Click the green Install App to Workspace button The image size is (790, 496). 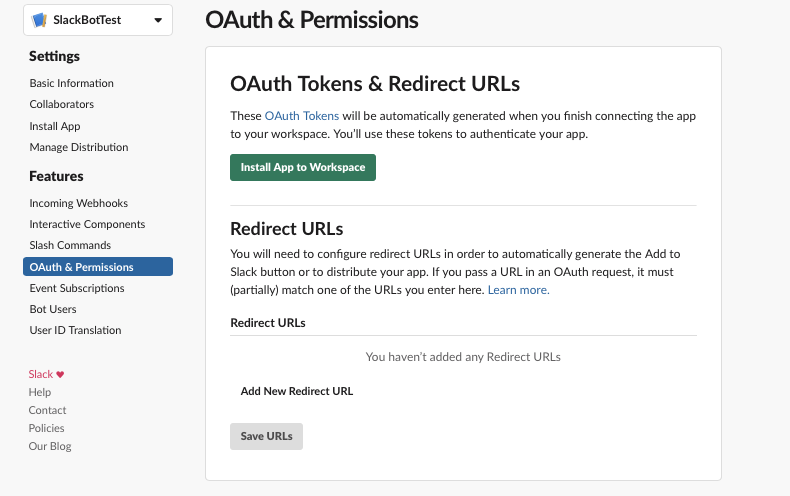pyautogui.click(x=303, y=167)
